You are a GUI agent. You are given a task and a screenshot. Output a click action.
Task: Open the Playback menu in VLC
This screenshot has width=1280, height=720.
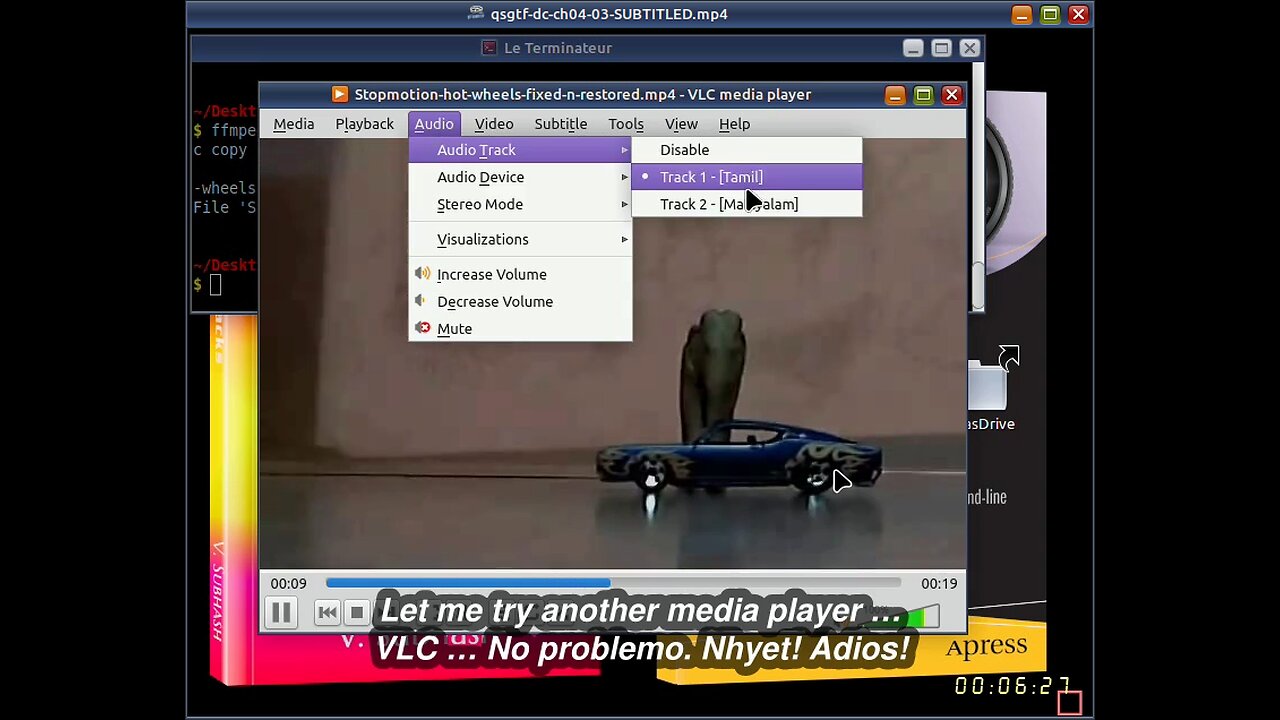coord(364,124)
